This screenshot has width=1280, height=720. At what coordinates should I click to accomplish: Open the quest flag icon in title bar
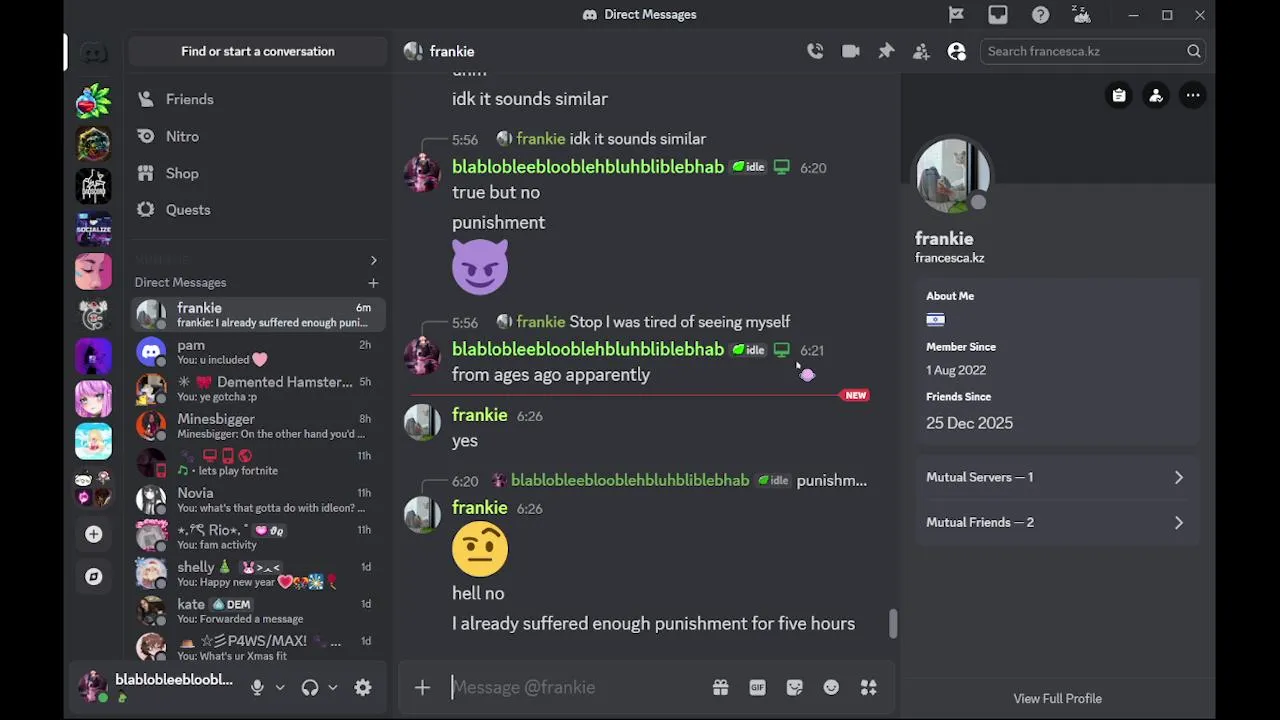[956, 15]
